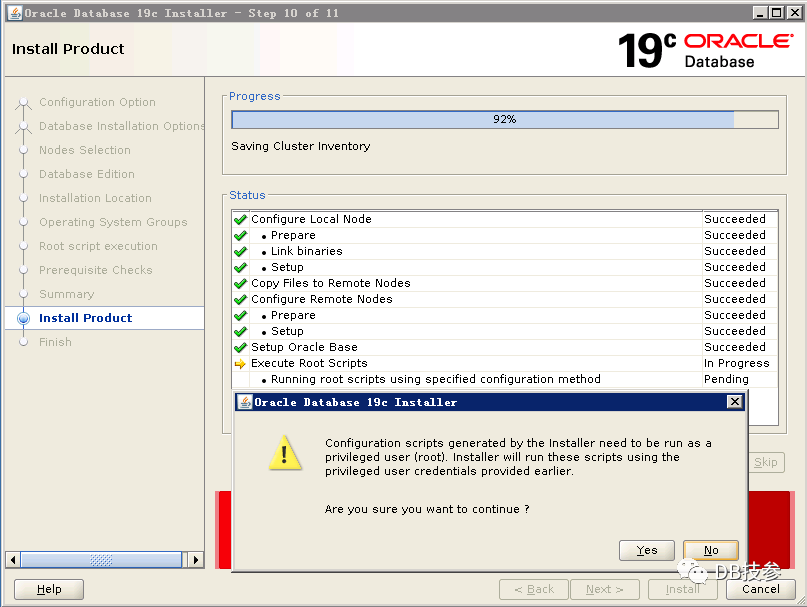Minimize the installer window
The image size is (807, 607).
coord(760,13)
